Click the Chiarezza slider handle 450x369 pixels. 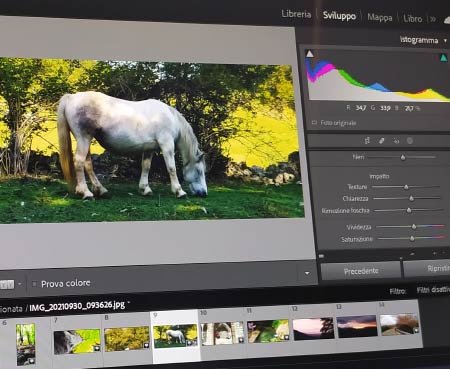pyautogui.click(x=411, y=199)
